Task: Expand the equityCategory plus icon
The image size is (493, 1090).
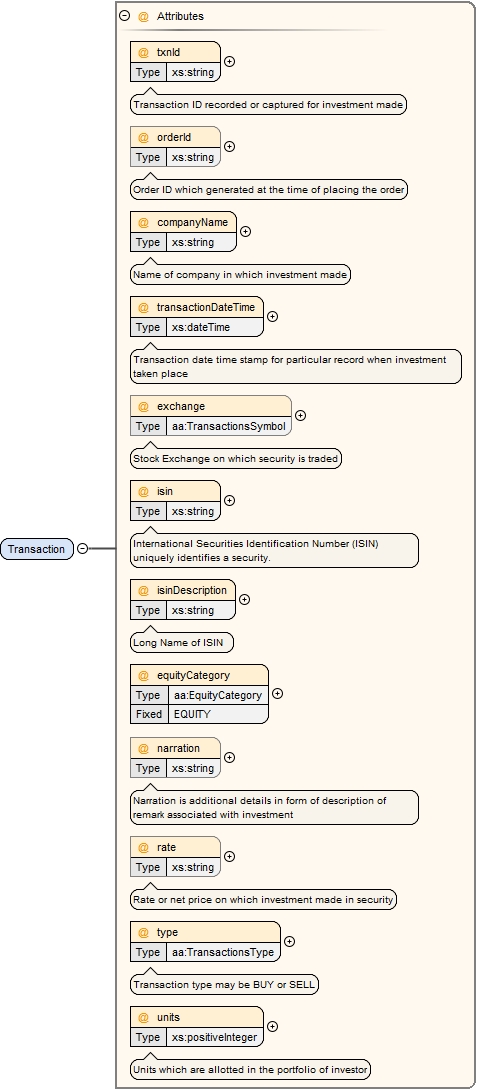Action: pyautogui.click(x=277, y=694)
